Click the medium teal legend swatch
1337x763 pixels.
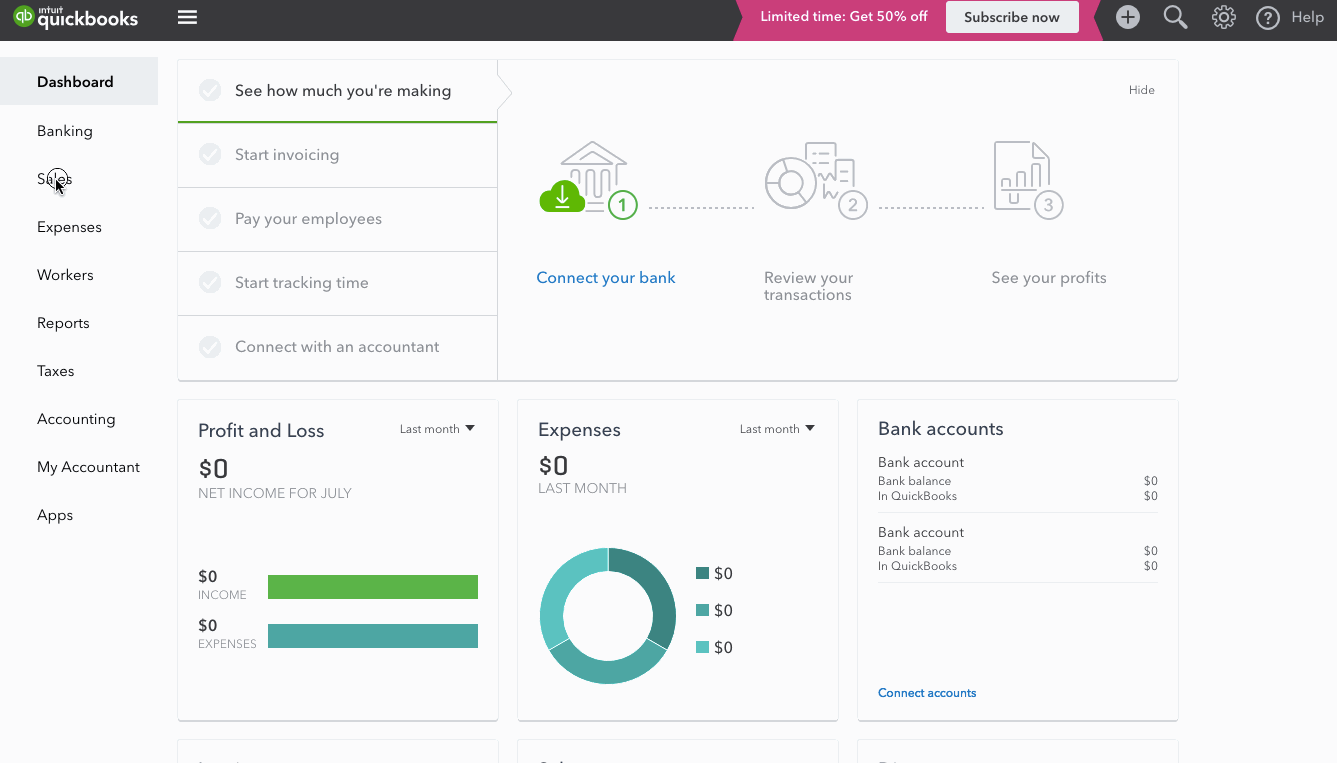point(702,610)
